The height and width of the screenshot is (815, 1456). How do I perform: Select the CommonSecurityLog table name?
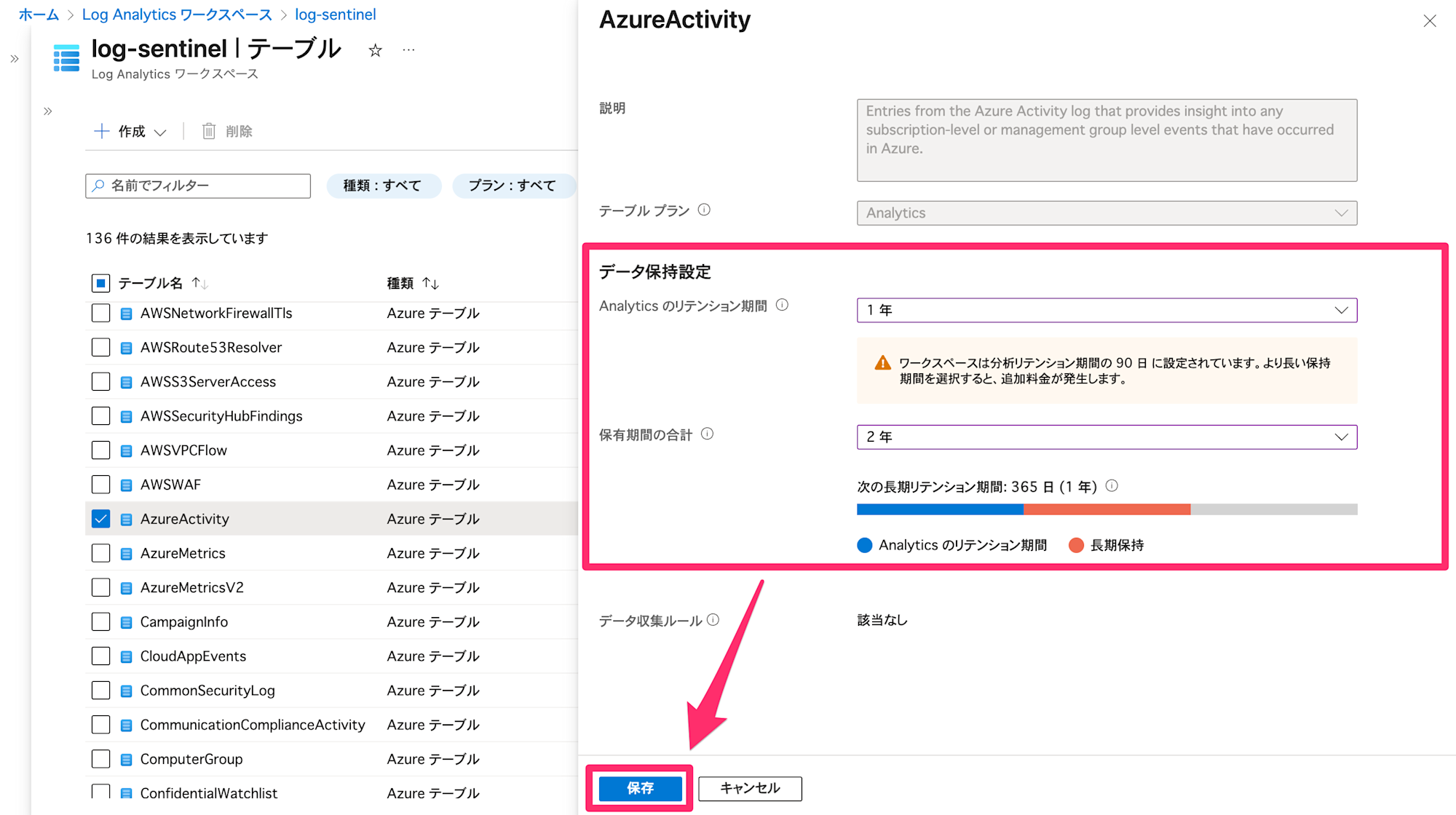[207, 690]
